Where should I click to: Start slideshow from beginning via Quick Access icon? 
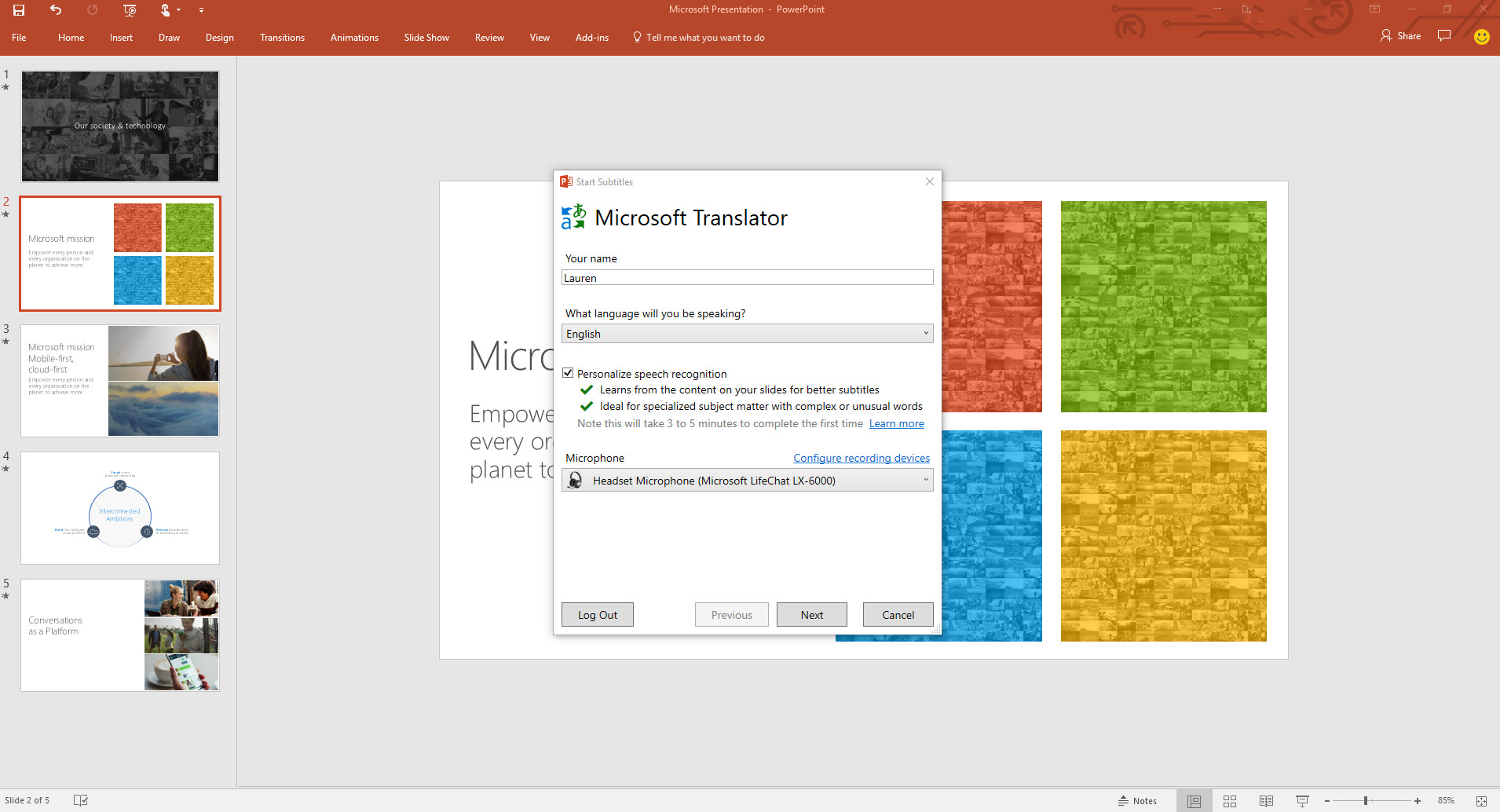[129, 9]
